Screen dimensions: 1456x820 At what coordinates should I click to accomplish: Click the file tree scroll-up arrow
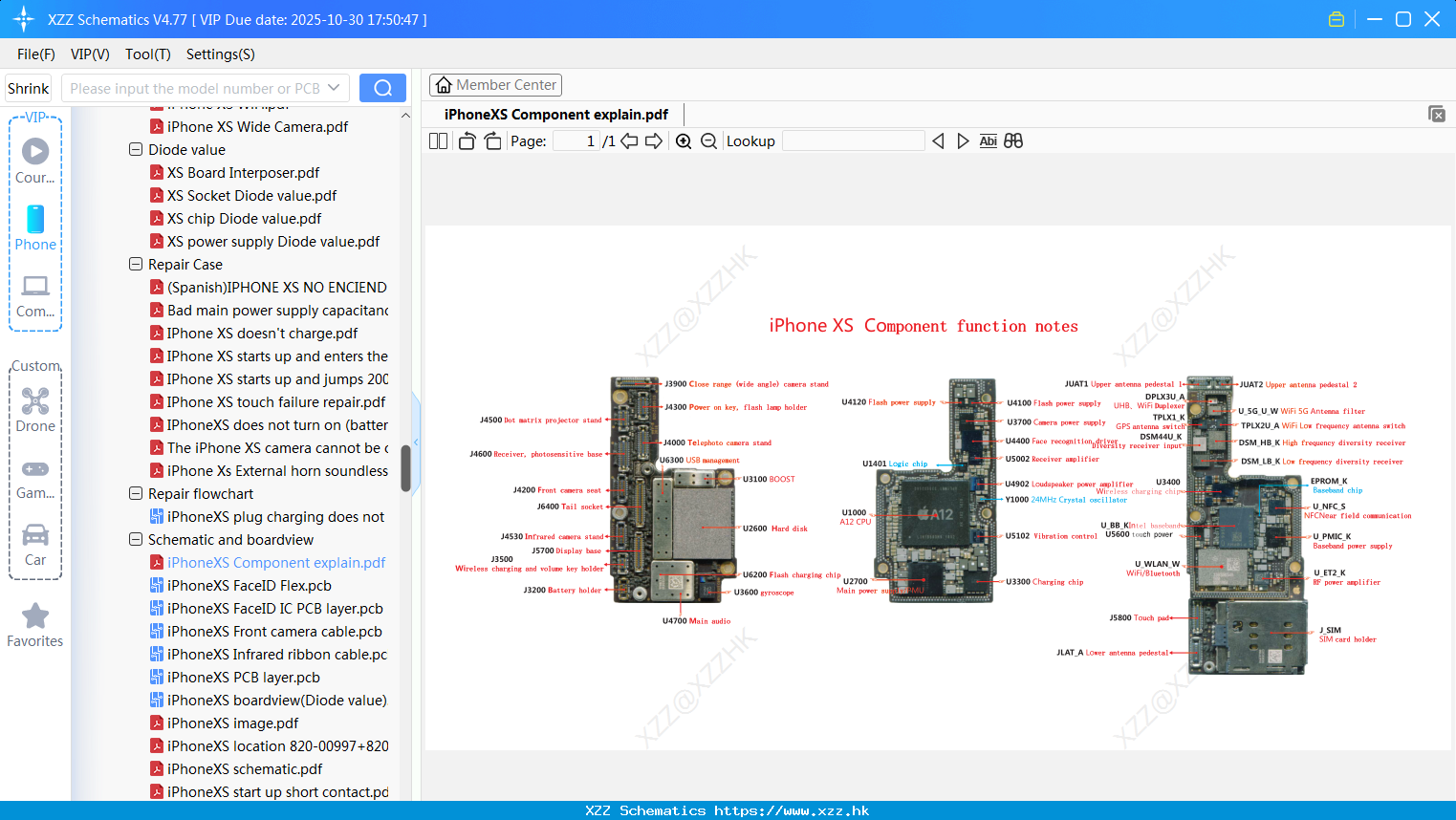pyautogui.click(x=405, y=116)
